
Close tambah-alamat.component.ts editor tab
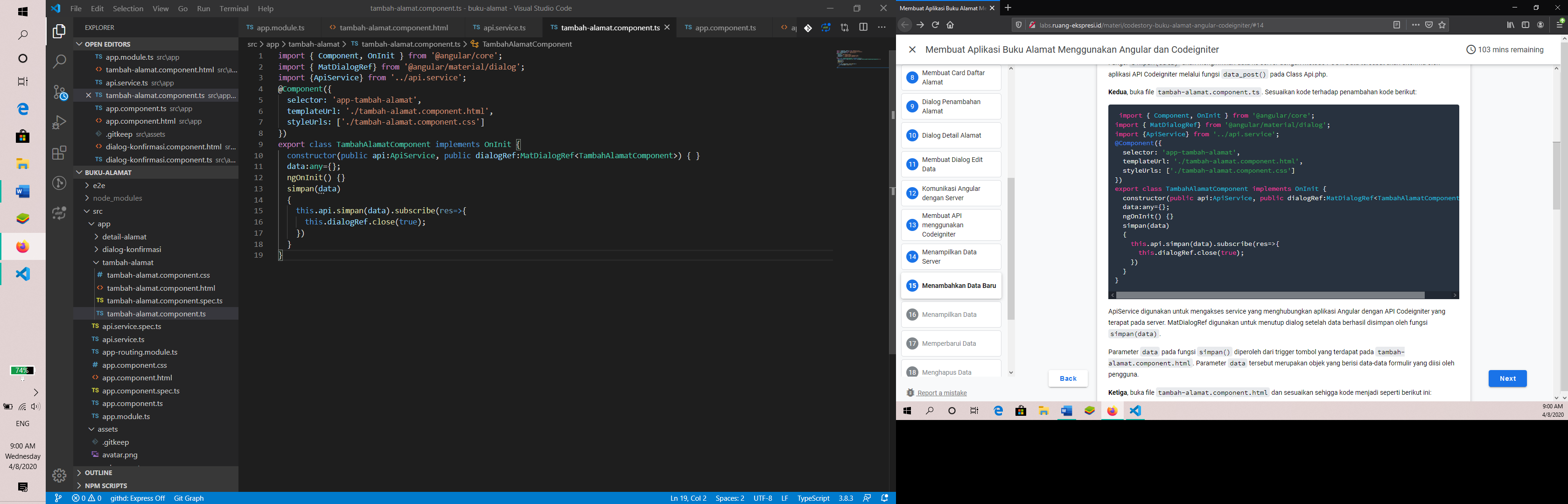[x=667, y=28]
